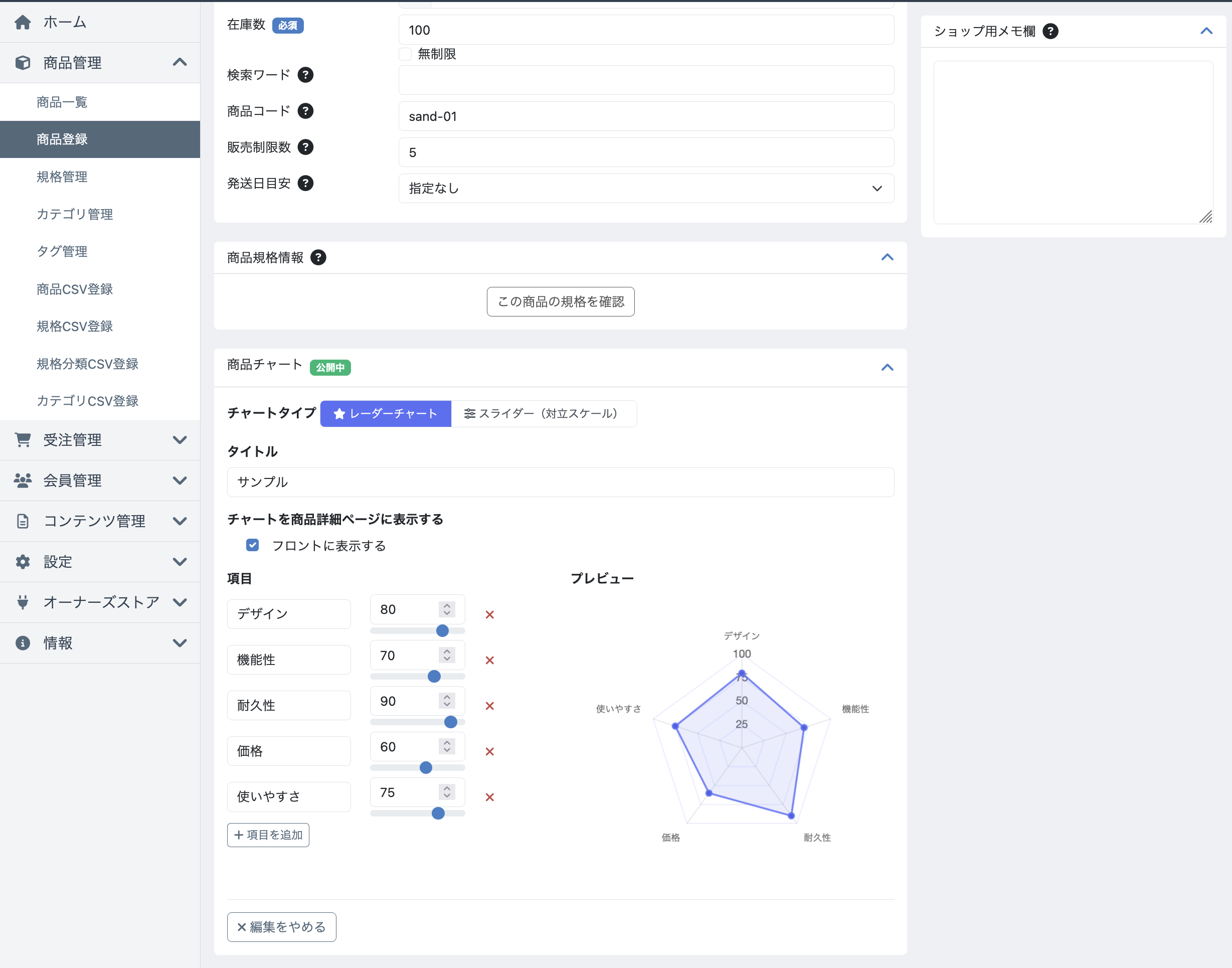Open help for 販売制限数 field

pyautogui.click(x=305, y=147)
